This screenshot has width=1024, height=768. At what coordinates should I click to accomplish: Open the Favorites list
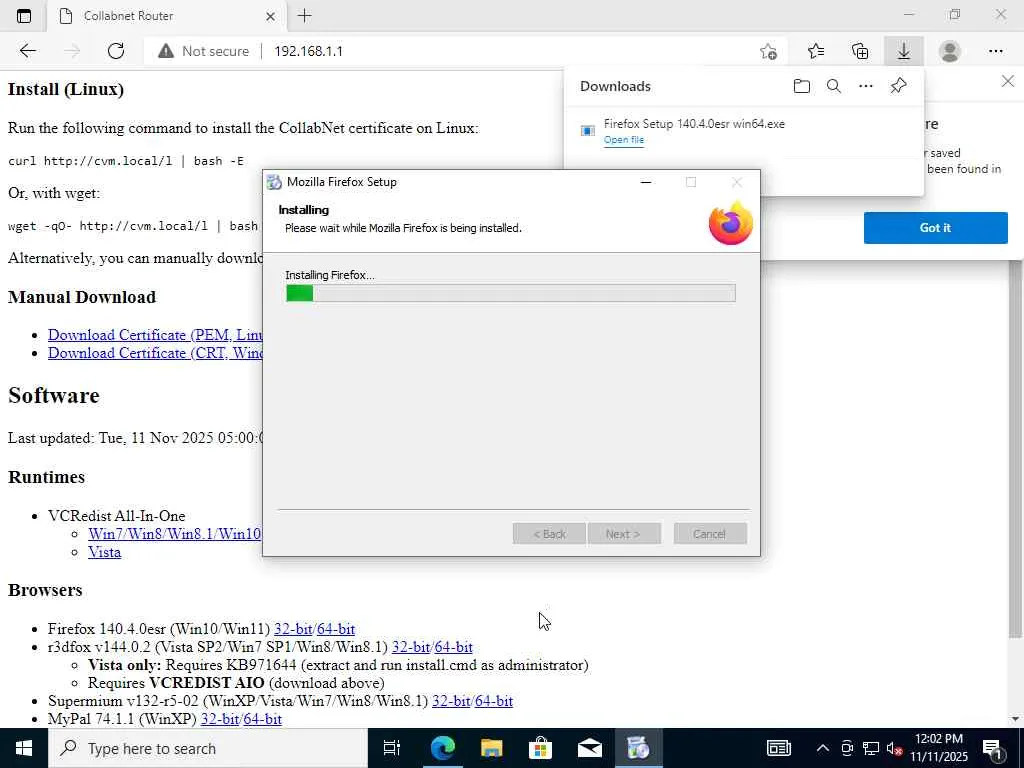[816, 51]
